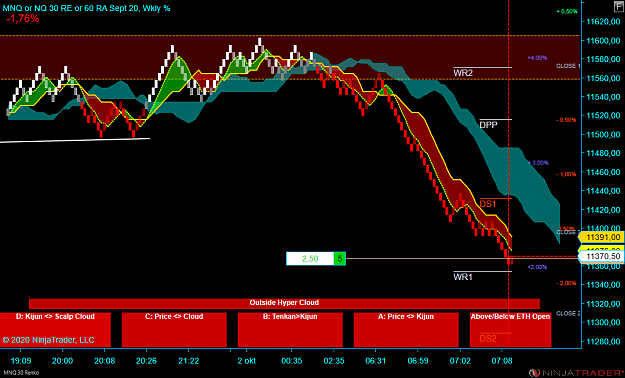Click 06:31 on the time axis
Viewport: 625px width, 378px height.
click(375, 361)
